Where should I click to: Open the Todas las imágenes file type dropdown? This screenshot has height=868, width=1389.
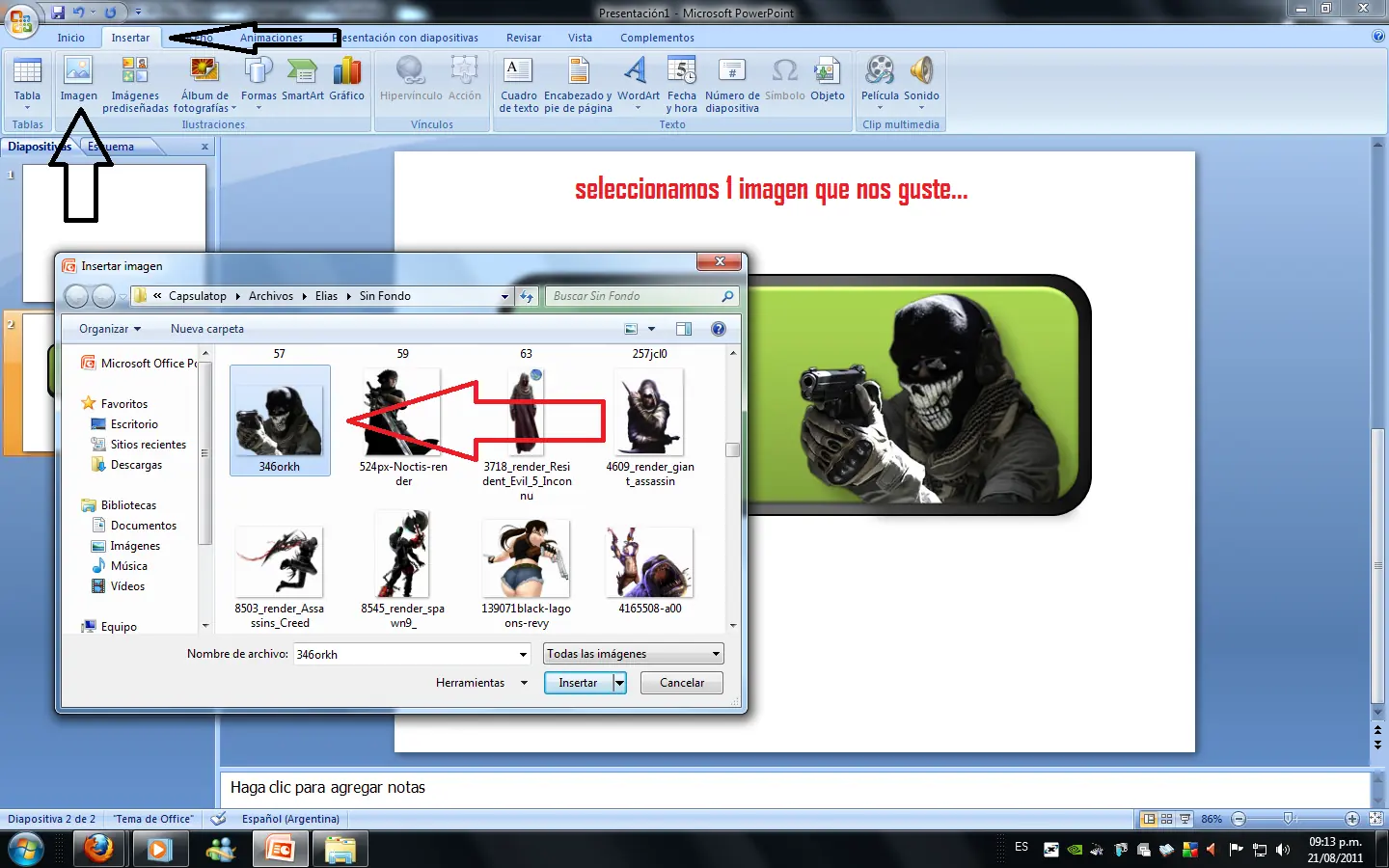[633, 654]
